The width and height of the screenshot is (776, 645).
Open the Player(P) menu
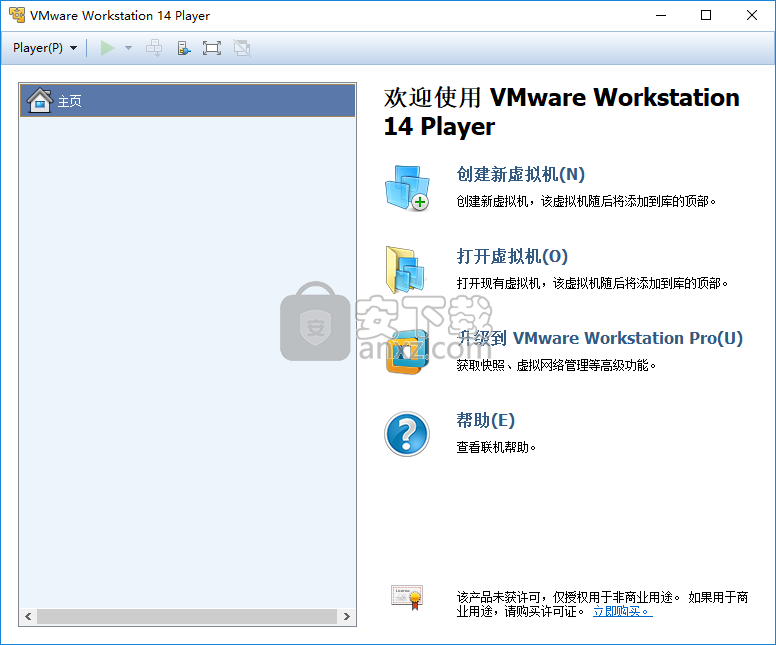click(45, 48)
